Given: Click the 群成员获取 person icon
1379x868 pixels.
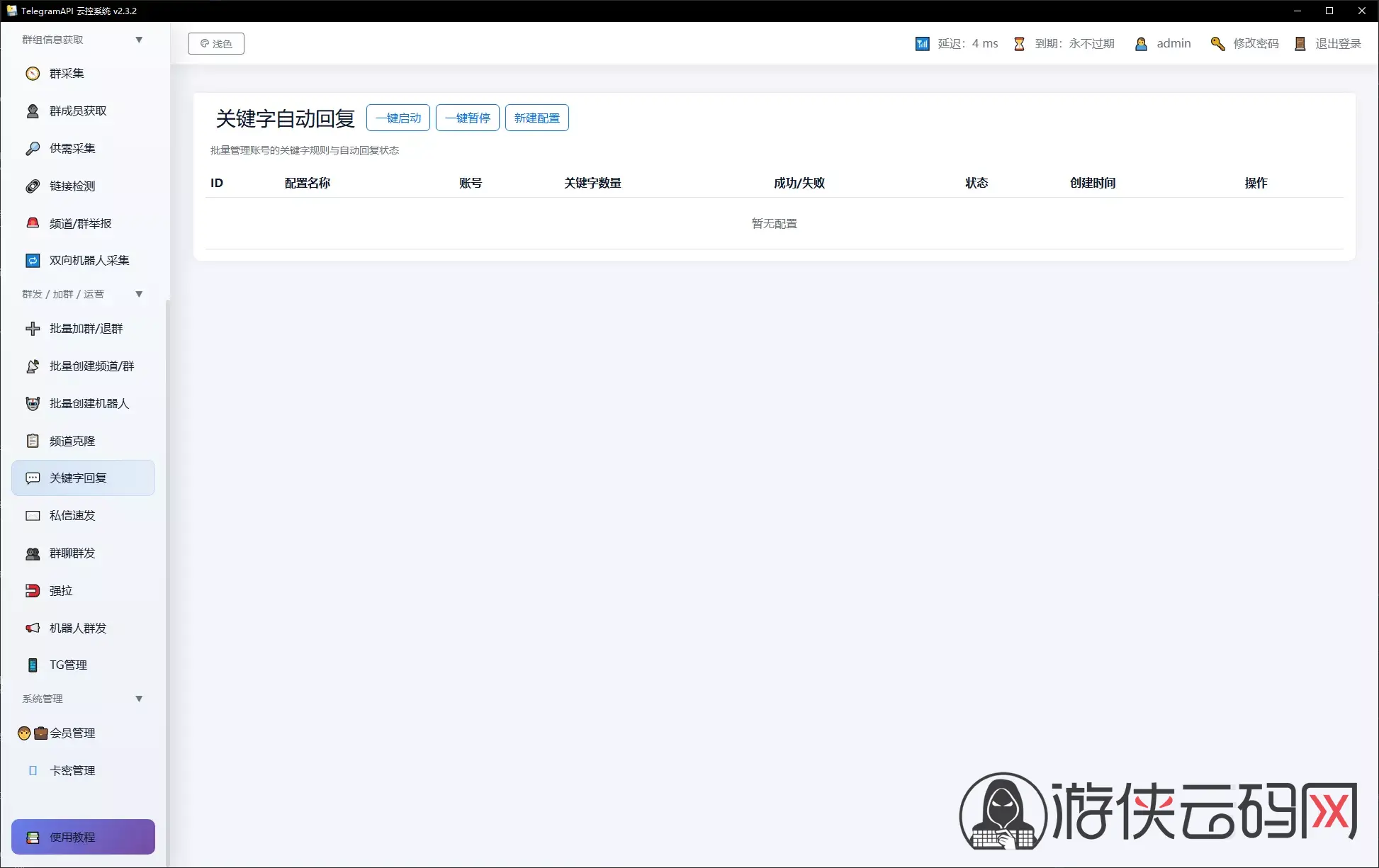Looking at the screenshot, I should [x=33, y=111].
